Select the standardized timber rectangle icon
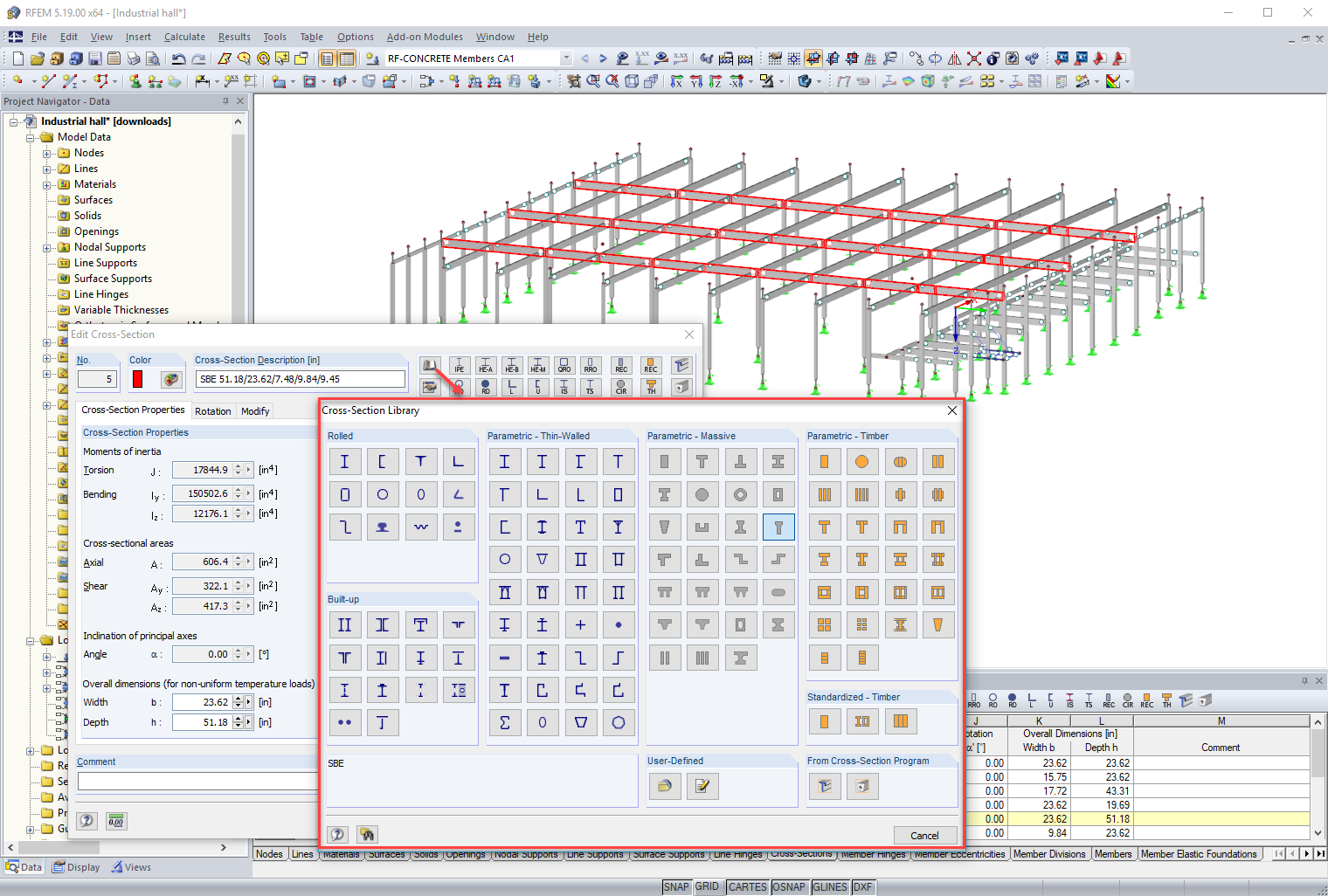 point(824,721)
